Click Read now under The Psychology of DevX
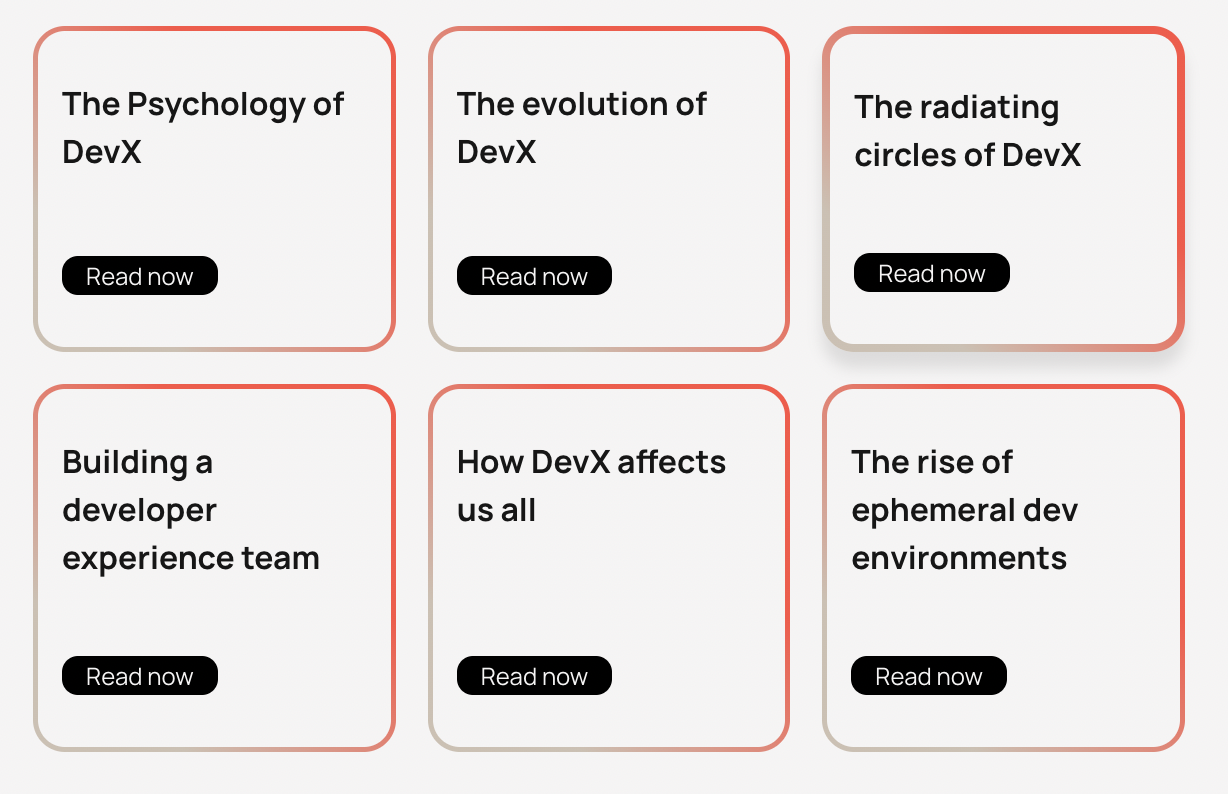 pos(139,275)
